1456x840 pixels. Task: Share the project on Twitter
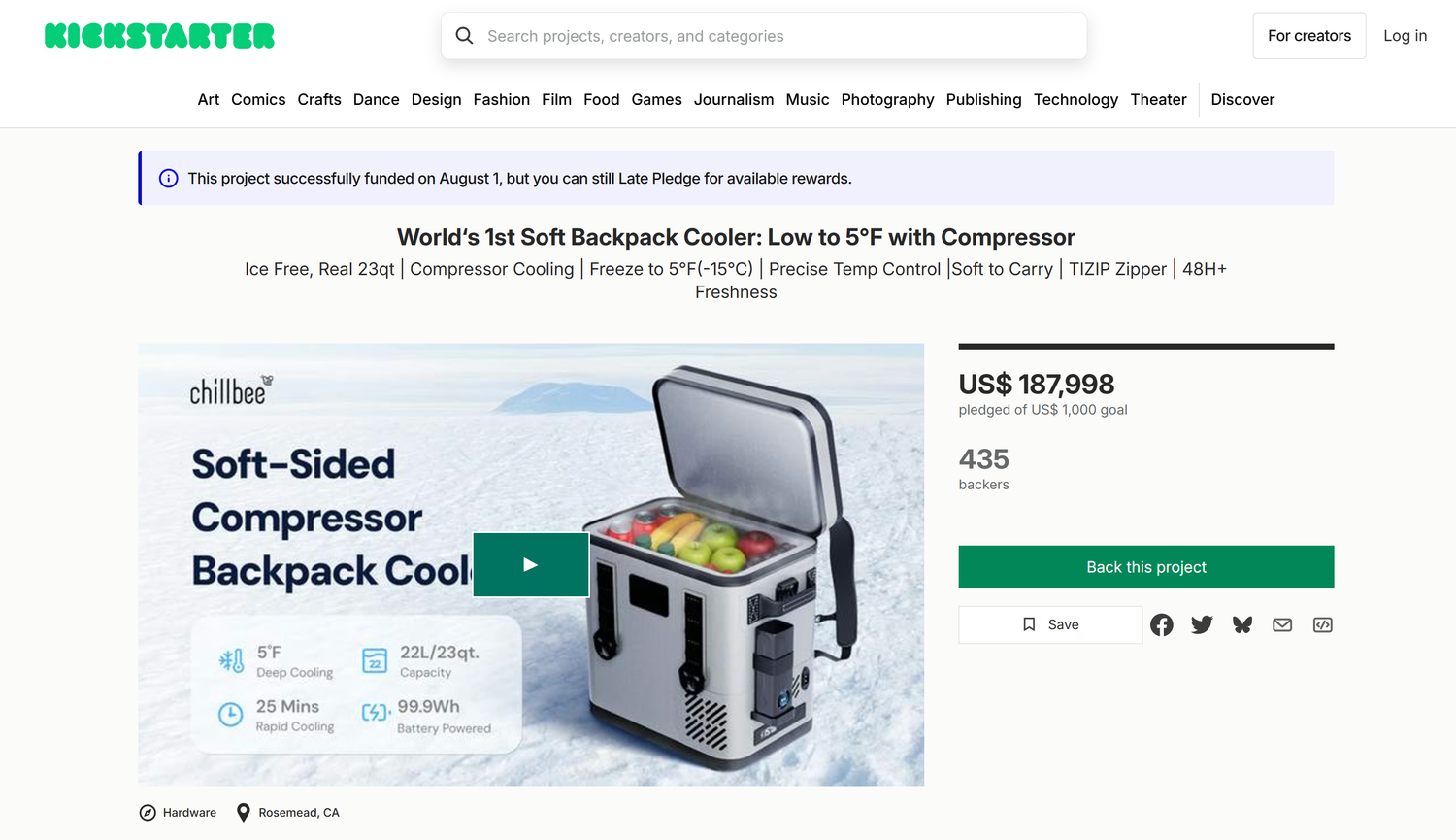1202,624
